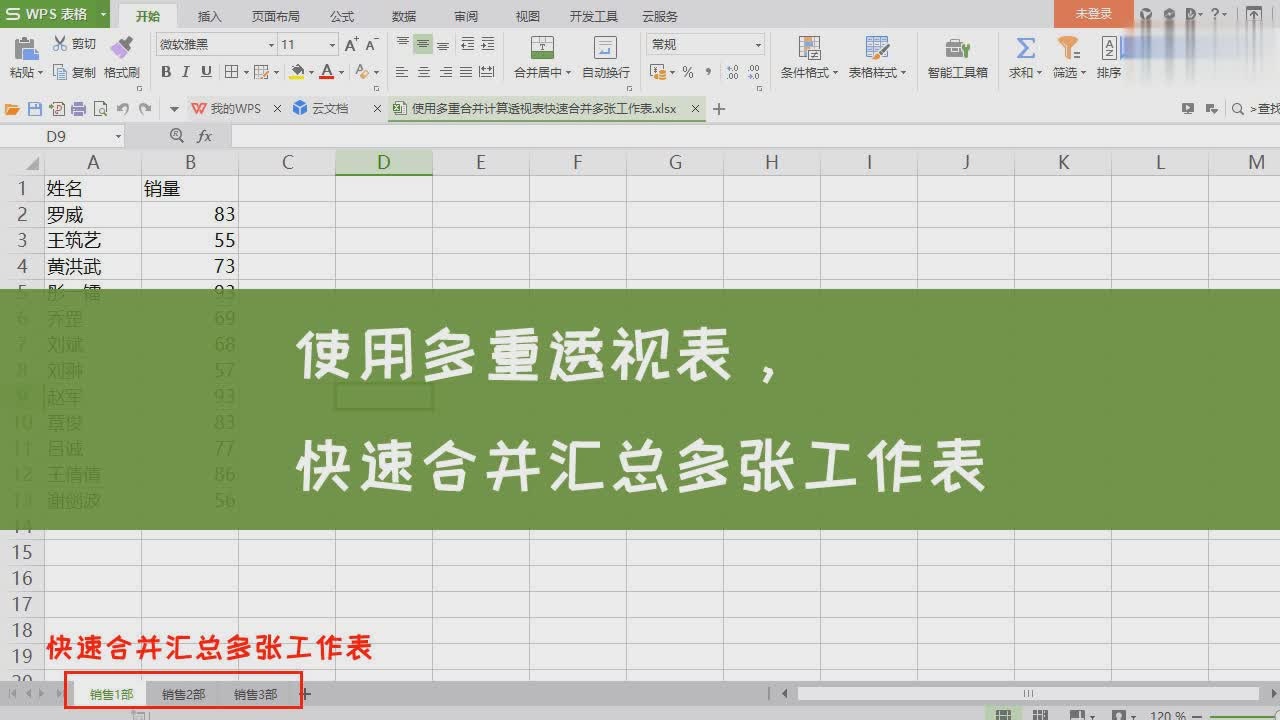Align cell text right

(446, 72)
